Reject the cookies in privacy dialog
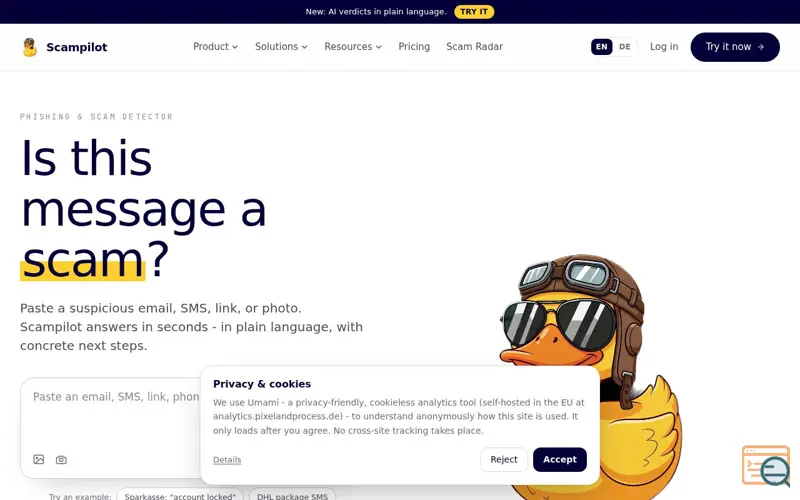 (504, 459)
